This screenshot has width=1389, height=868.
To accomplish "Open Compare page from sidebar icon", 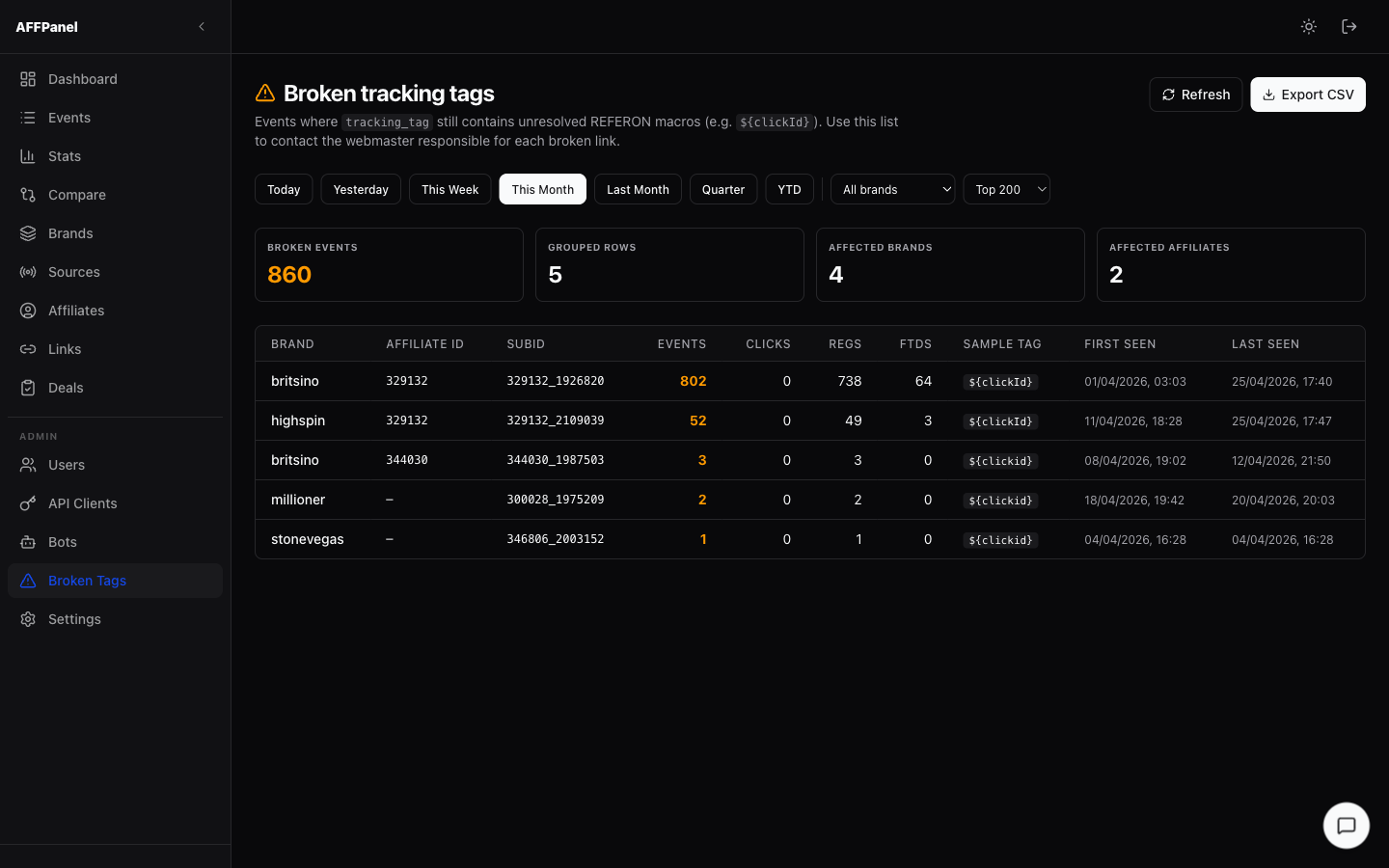I will 28,195.
